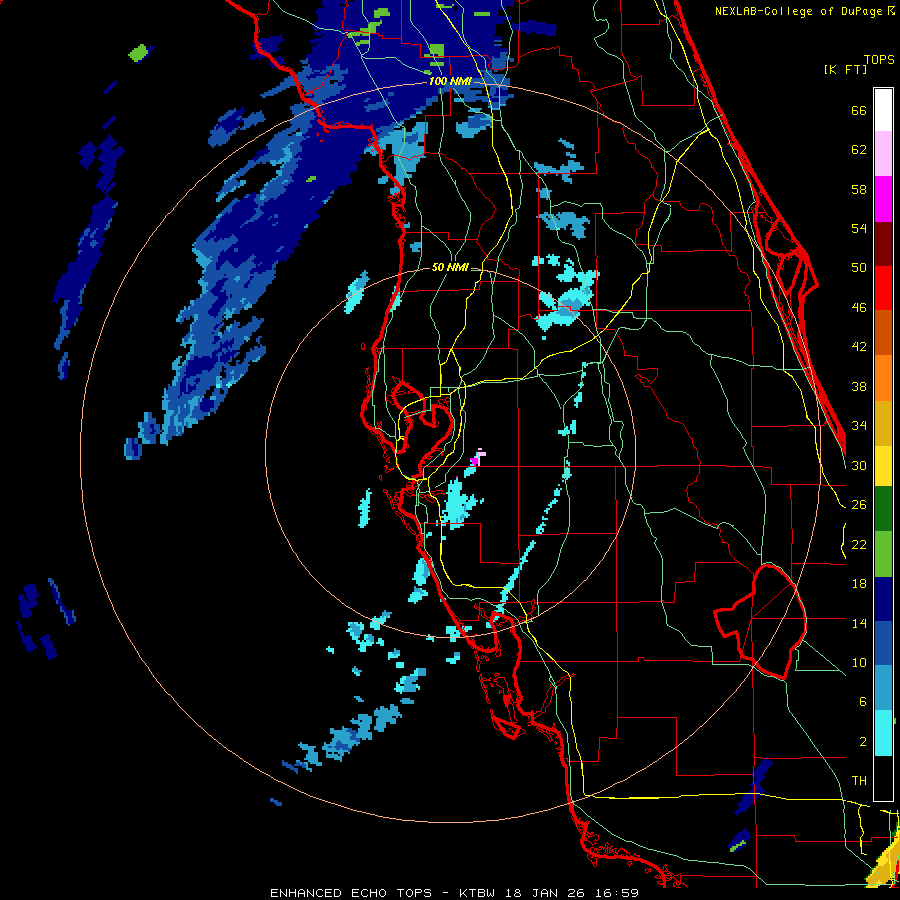Click the magenta high-top echo near radar center
This screenshot has height=900, width=900.
point(475,460)
